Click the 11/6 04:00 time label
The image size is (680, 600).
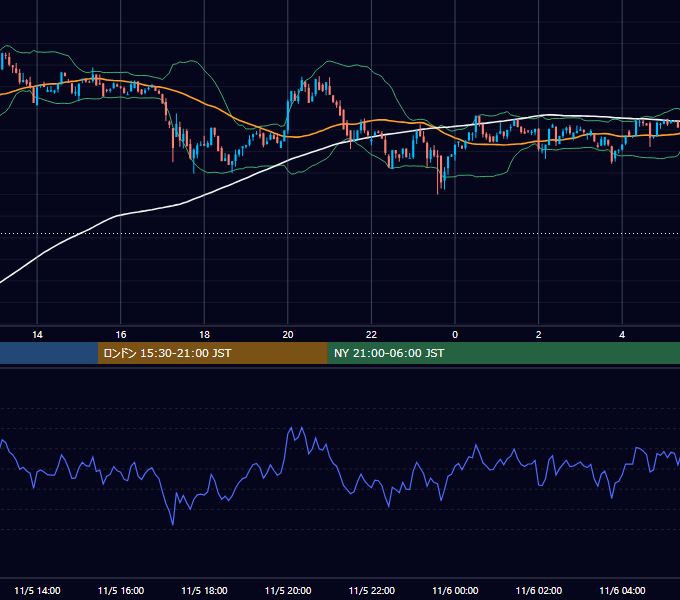(x=622, y=590)
